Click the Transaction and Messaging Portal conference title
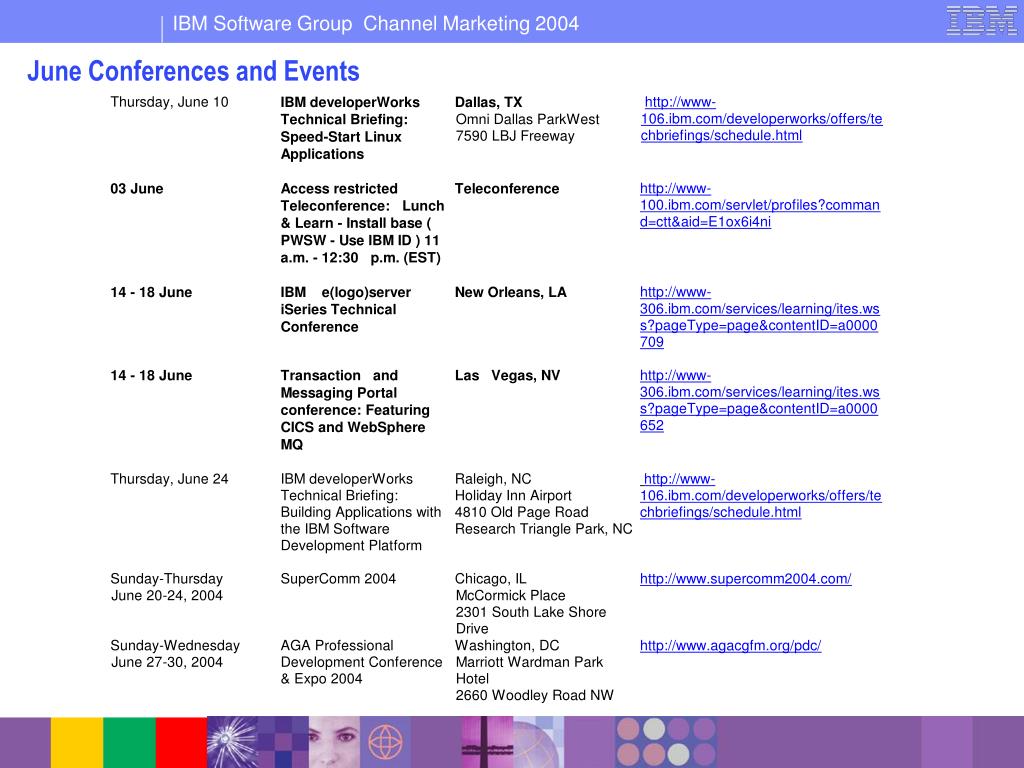The width and height of the screenshot is (1024, 768). pos(355,410)
